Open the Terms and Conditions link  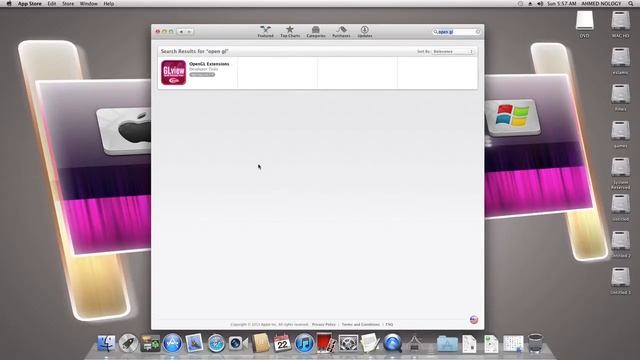tap(360, 324)
